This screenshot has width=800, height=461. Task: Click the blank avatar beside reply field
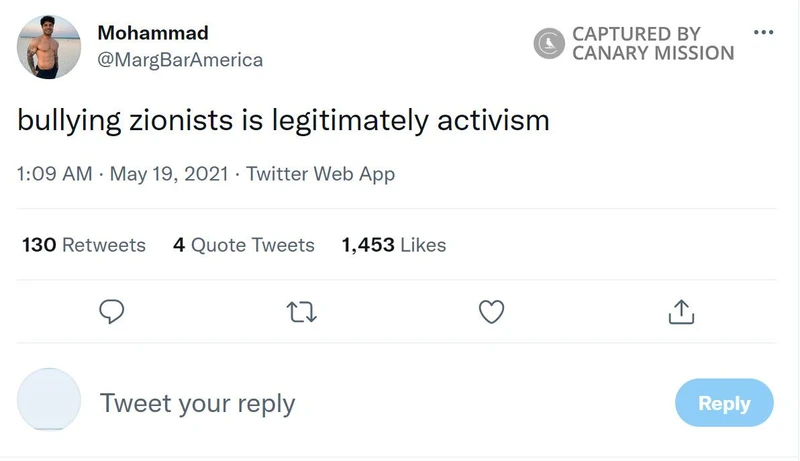[49, 400]
